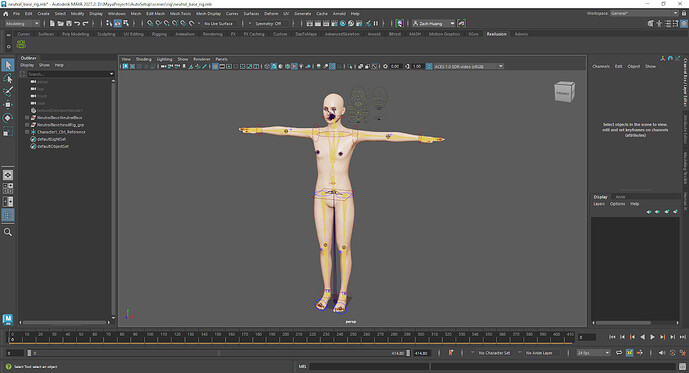Toggle cached playback icon
The width and height of the screenshot is (689, 373).
[629, 353]
